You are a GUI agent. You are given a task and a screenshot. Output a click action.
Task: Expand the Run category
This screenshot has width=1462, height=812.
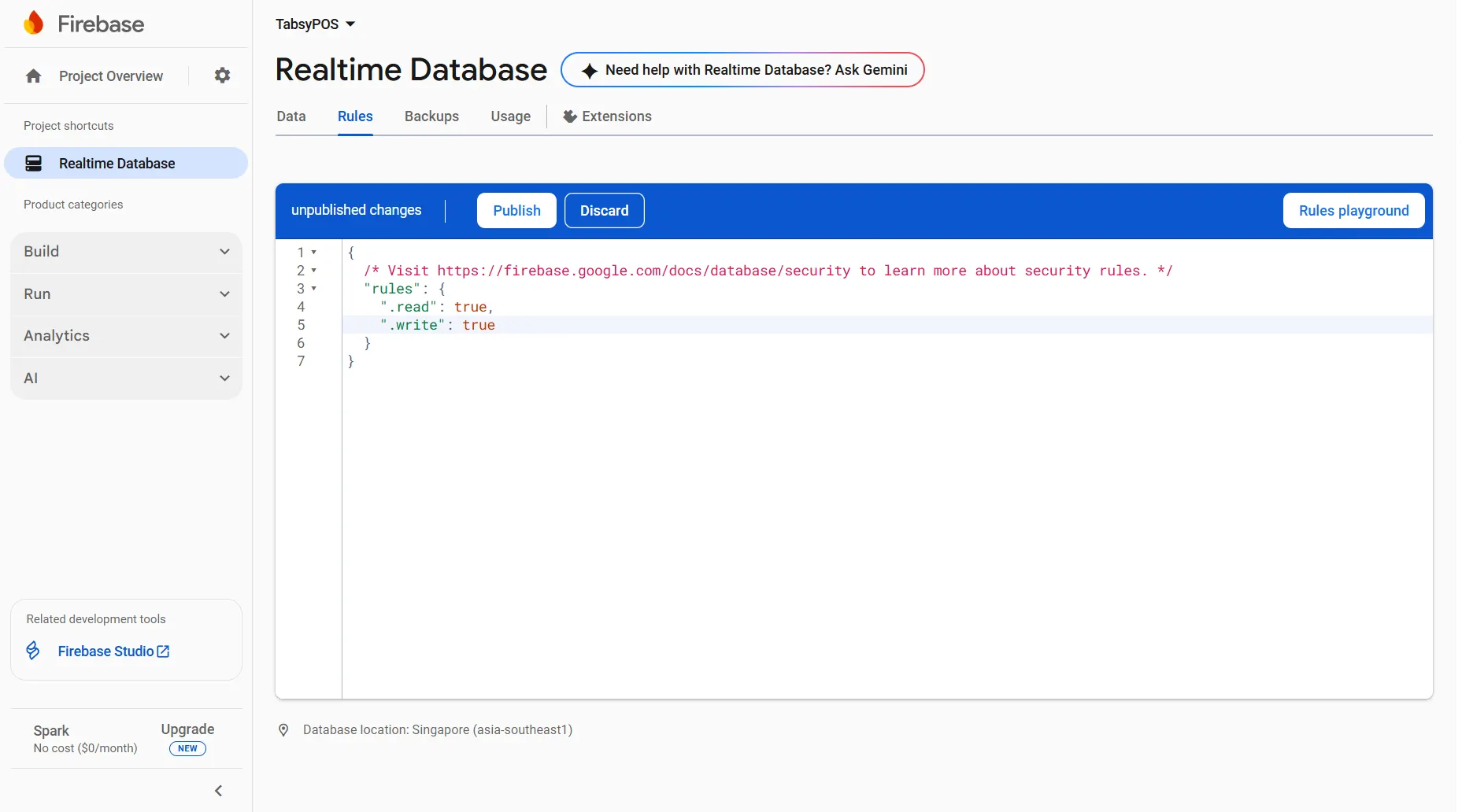126,294
